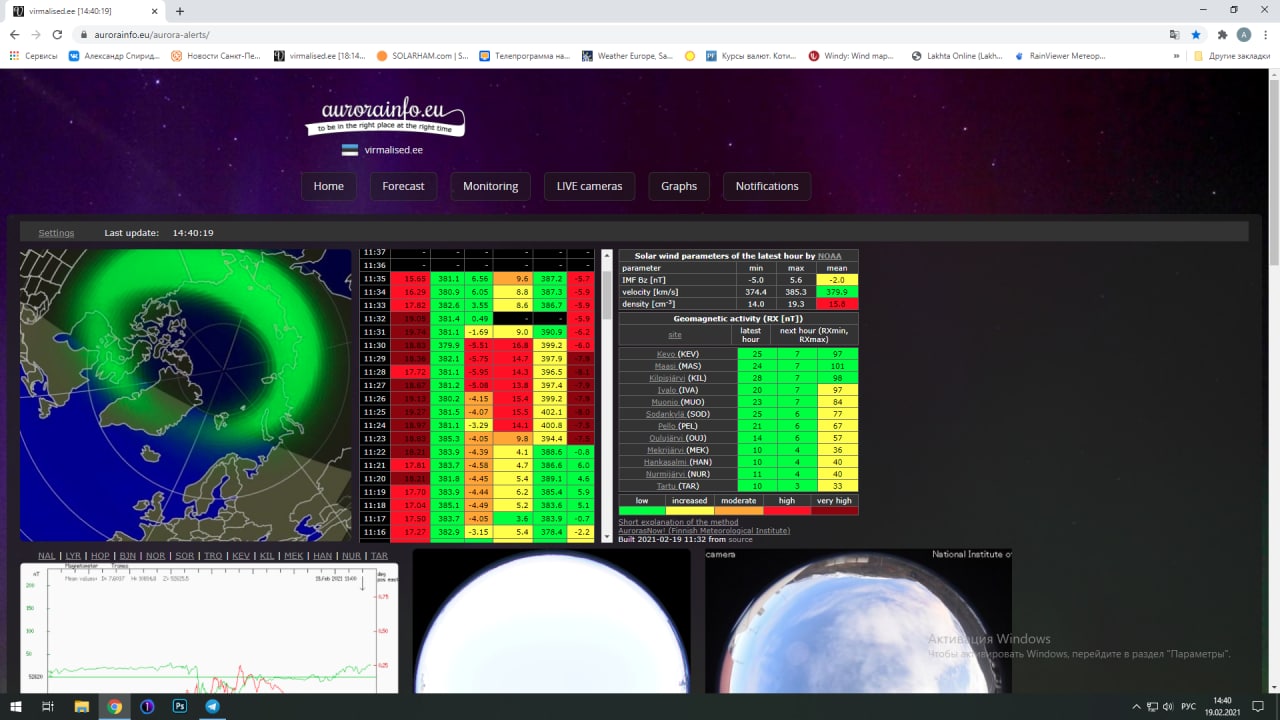Screen dimensions: 1280x720
Task: Open the RainViewer bookmark
Action: coord(1059,56)
